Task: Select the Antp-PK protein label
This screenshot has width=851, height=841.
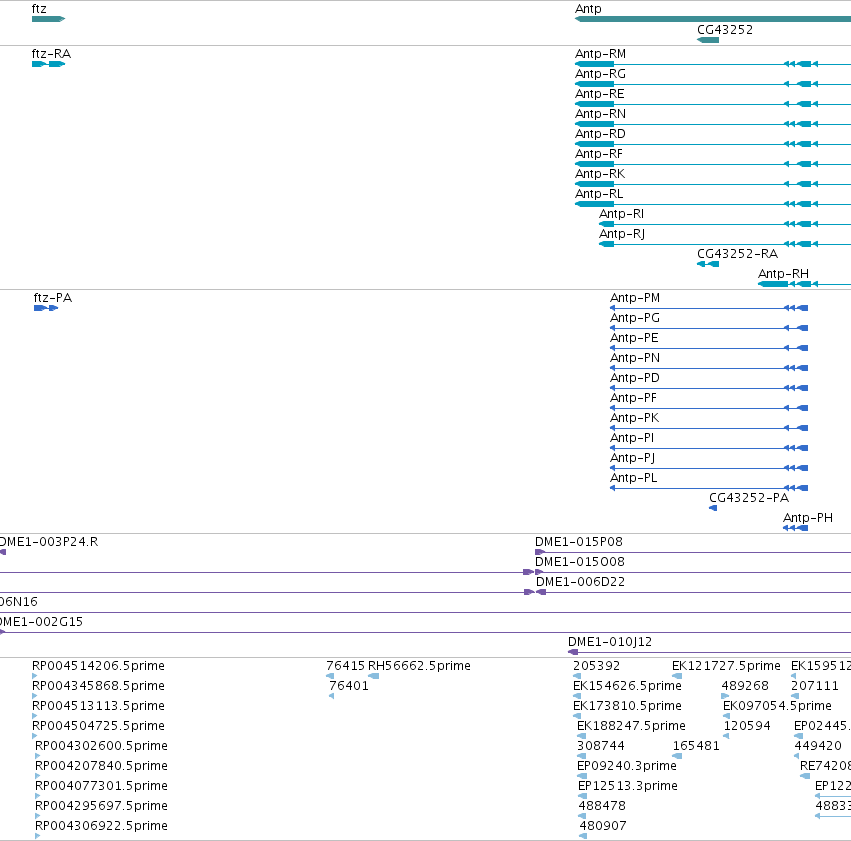Action: coord(635,418)
